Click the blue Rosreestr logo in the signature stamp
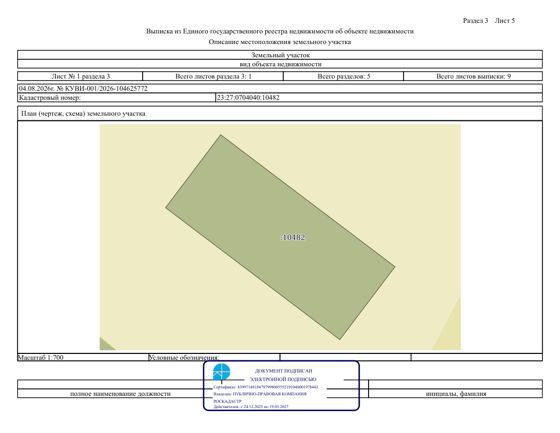Viewport: 560px width, 433px height. (x=221, y=372)
